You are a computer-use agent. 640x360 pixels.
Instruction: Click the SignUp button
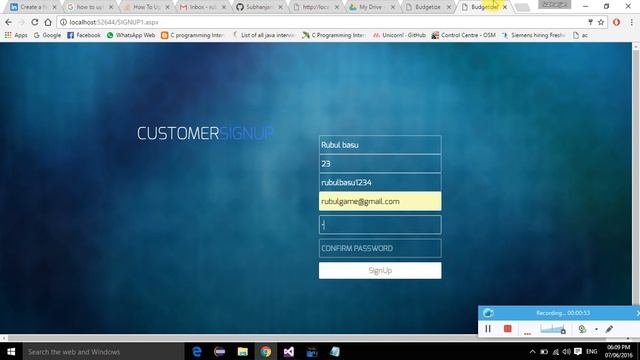click(380, 271)
